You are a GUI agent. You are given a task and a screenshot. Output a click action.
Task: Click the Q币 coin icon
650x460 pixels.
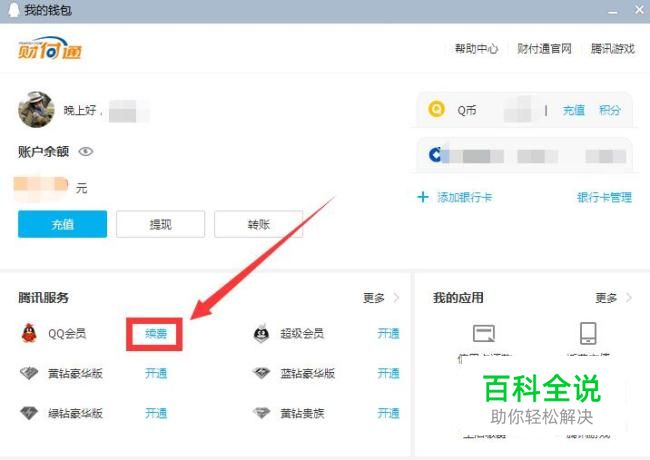436,109
